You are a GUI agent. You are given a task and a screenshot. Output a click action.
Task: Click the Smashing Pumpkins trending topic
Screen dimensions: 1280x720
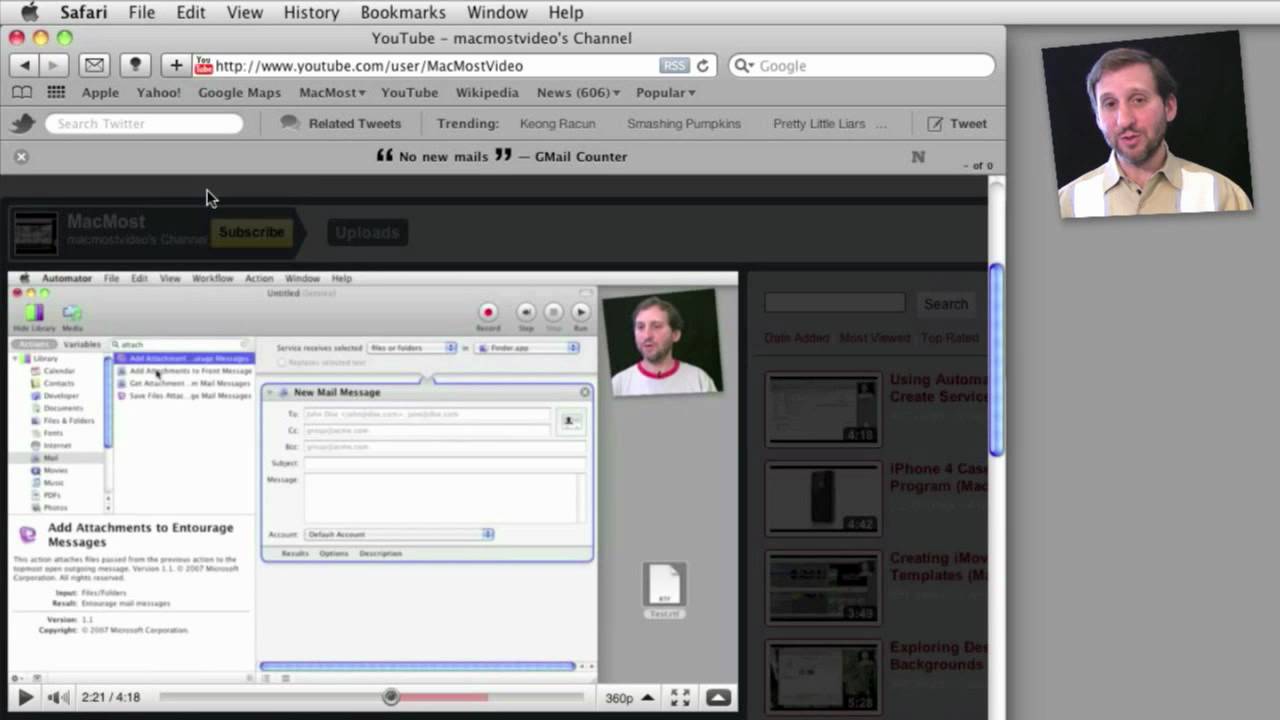(x=684, y=124)
